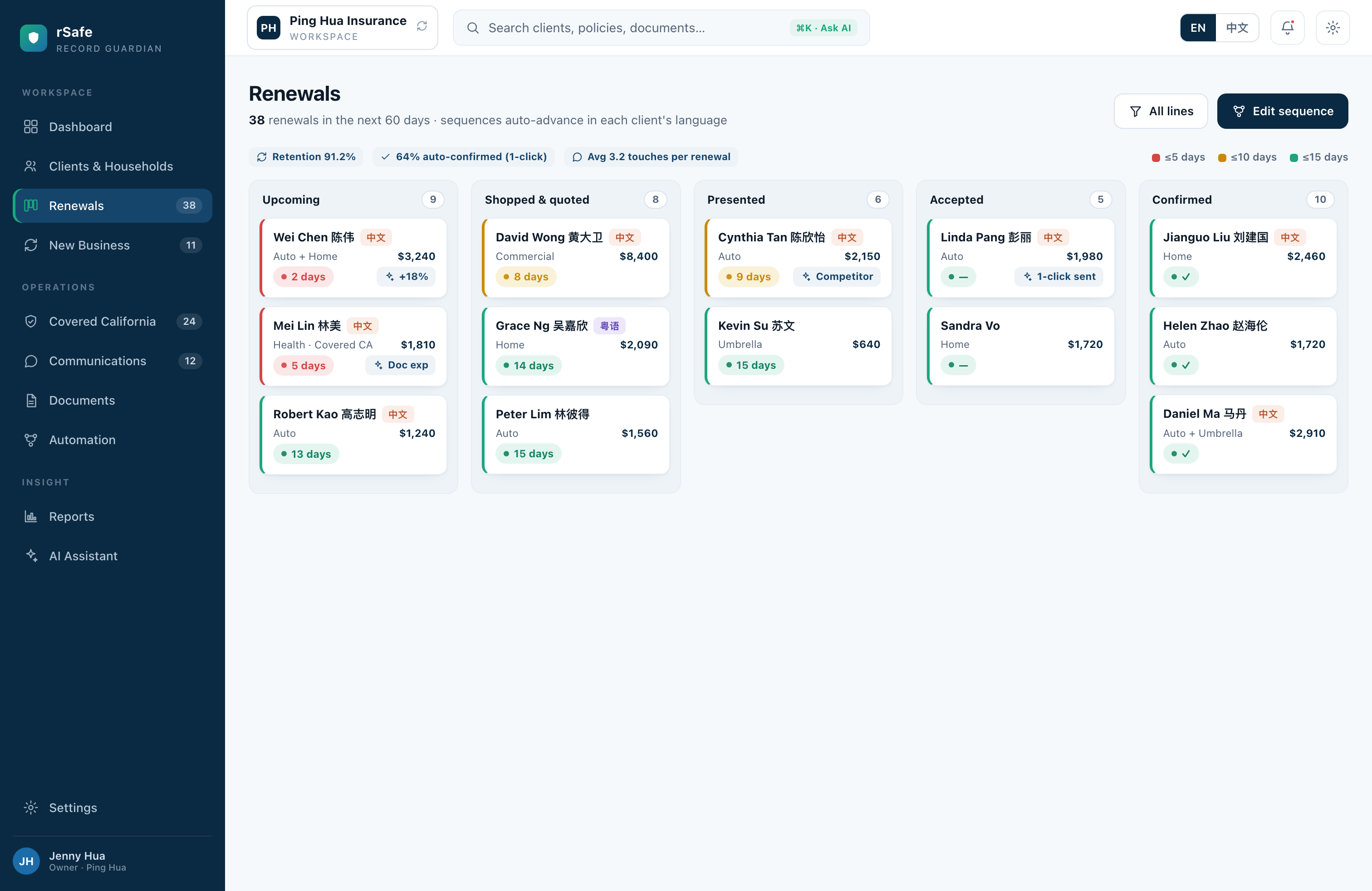
Task: Click the Clients & Households people icon
Action: pos(31,166)
